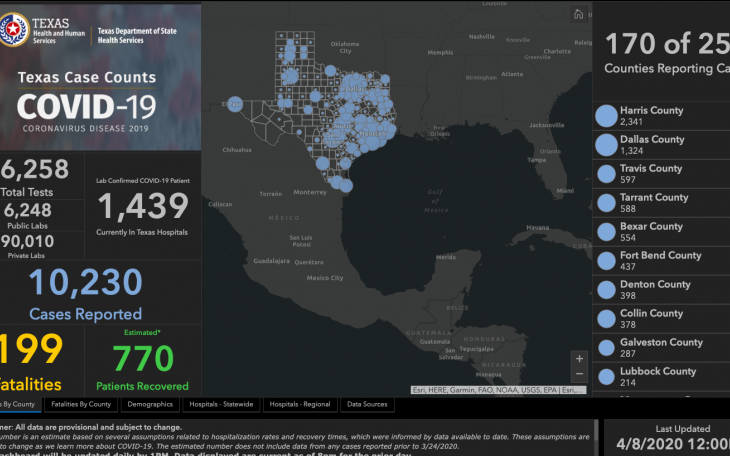Click the 10,230 Cases Reported indicator

click(84, 290)
